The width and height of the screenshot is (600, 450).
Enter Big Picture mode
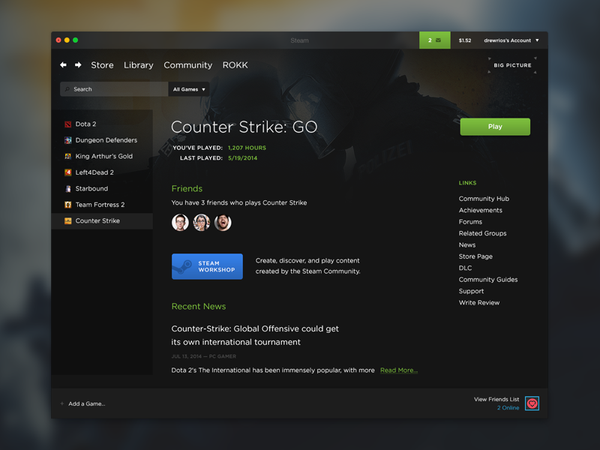point(512,65)
